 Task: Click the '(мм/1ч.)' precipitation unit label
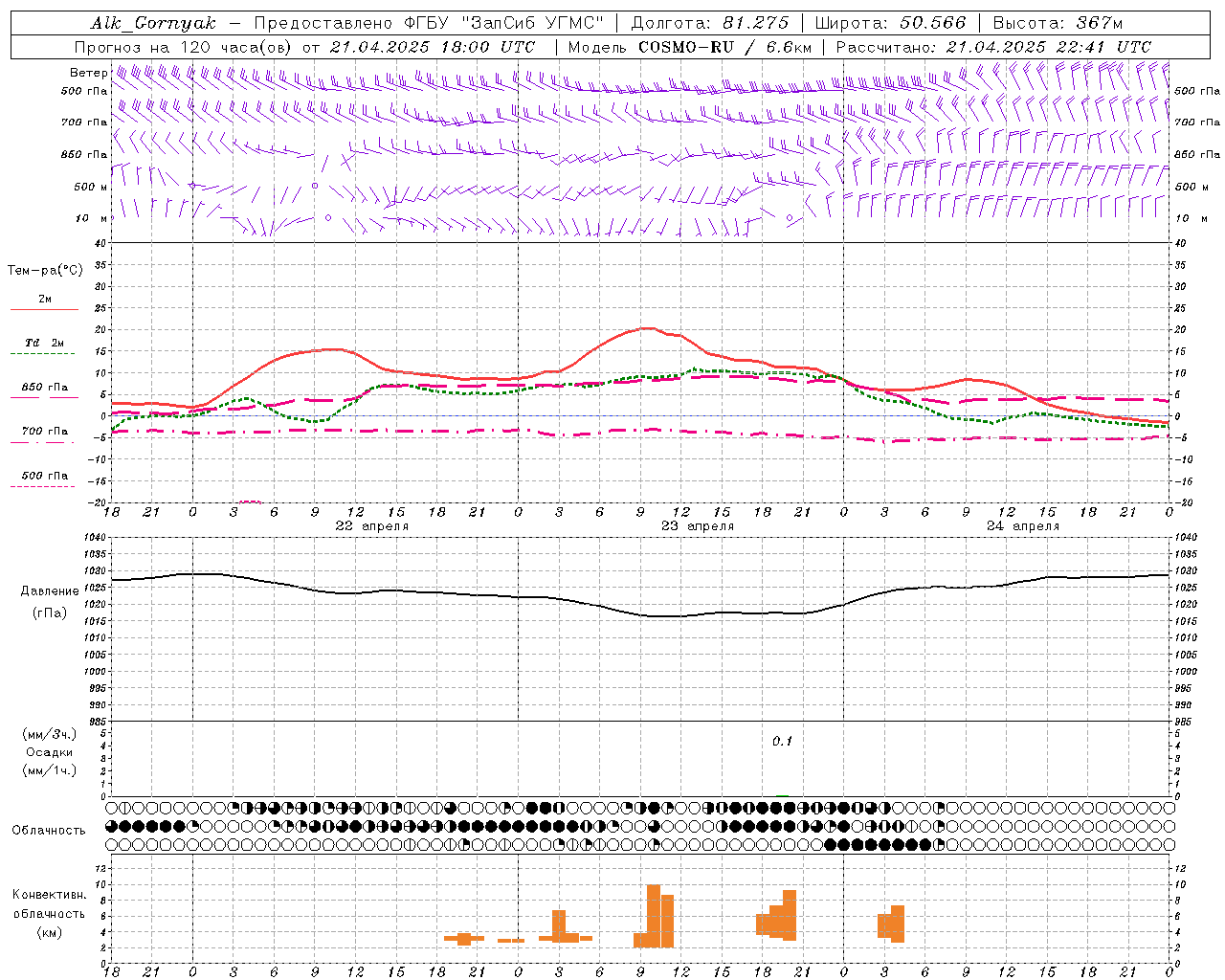click(x=50, y=770)
